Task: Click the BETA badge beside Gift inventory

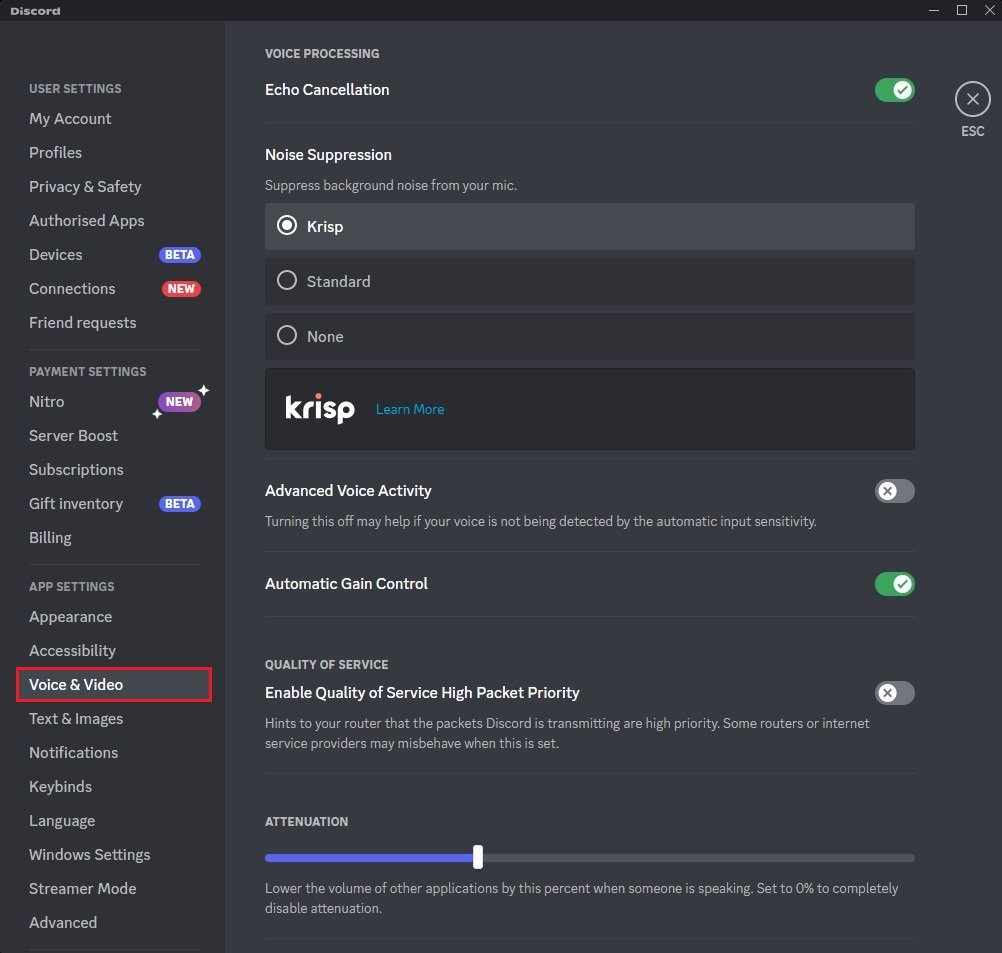Action: (x=180, y=504)
